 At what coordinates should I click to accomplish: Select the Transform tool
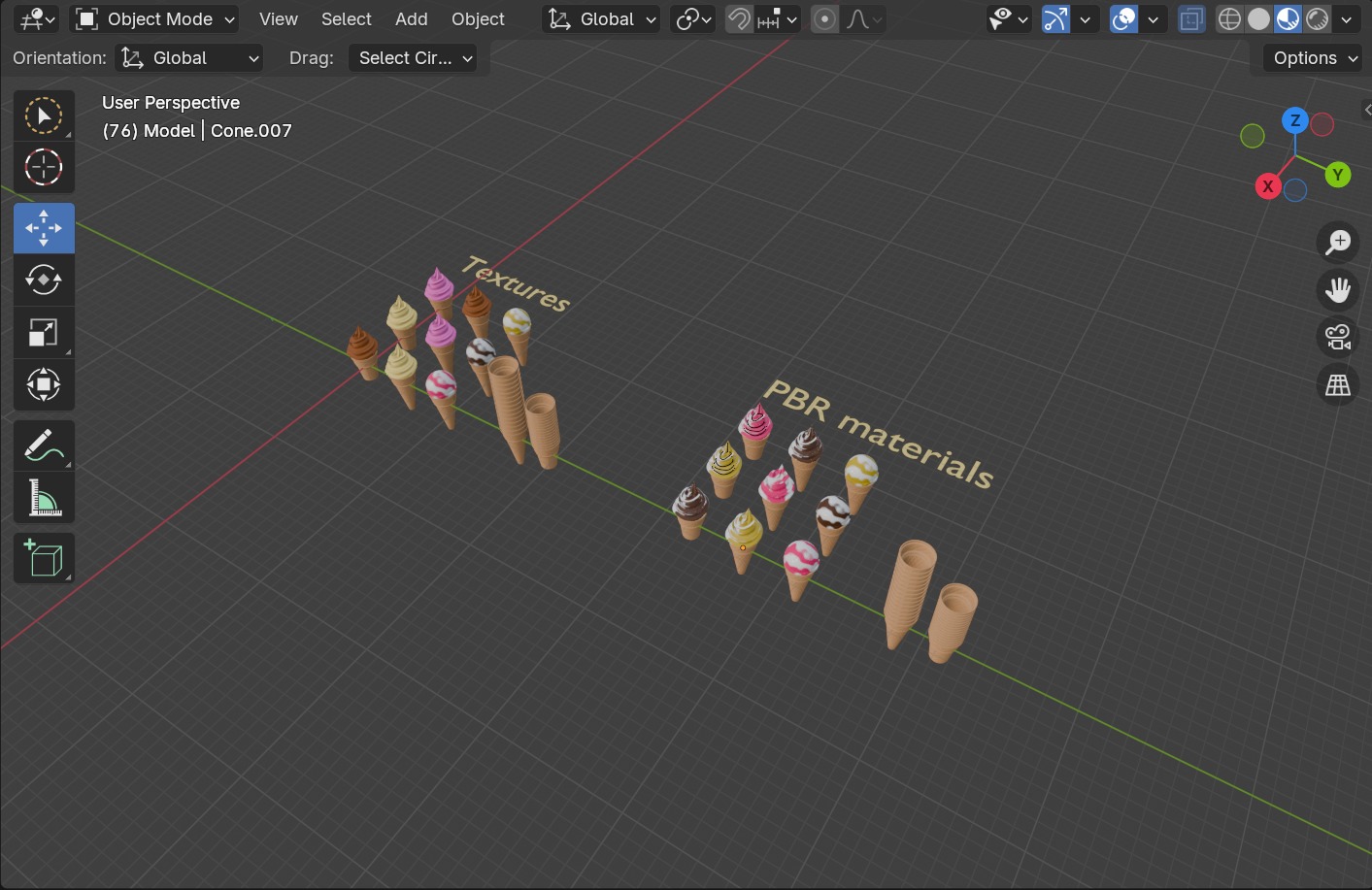coord(44,385)
